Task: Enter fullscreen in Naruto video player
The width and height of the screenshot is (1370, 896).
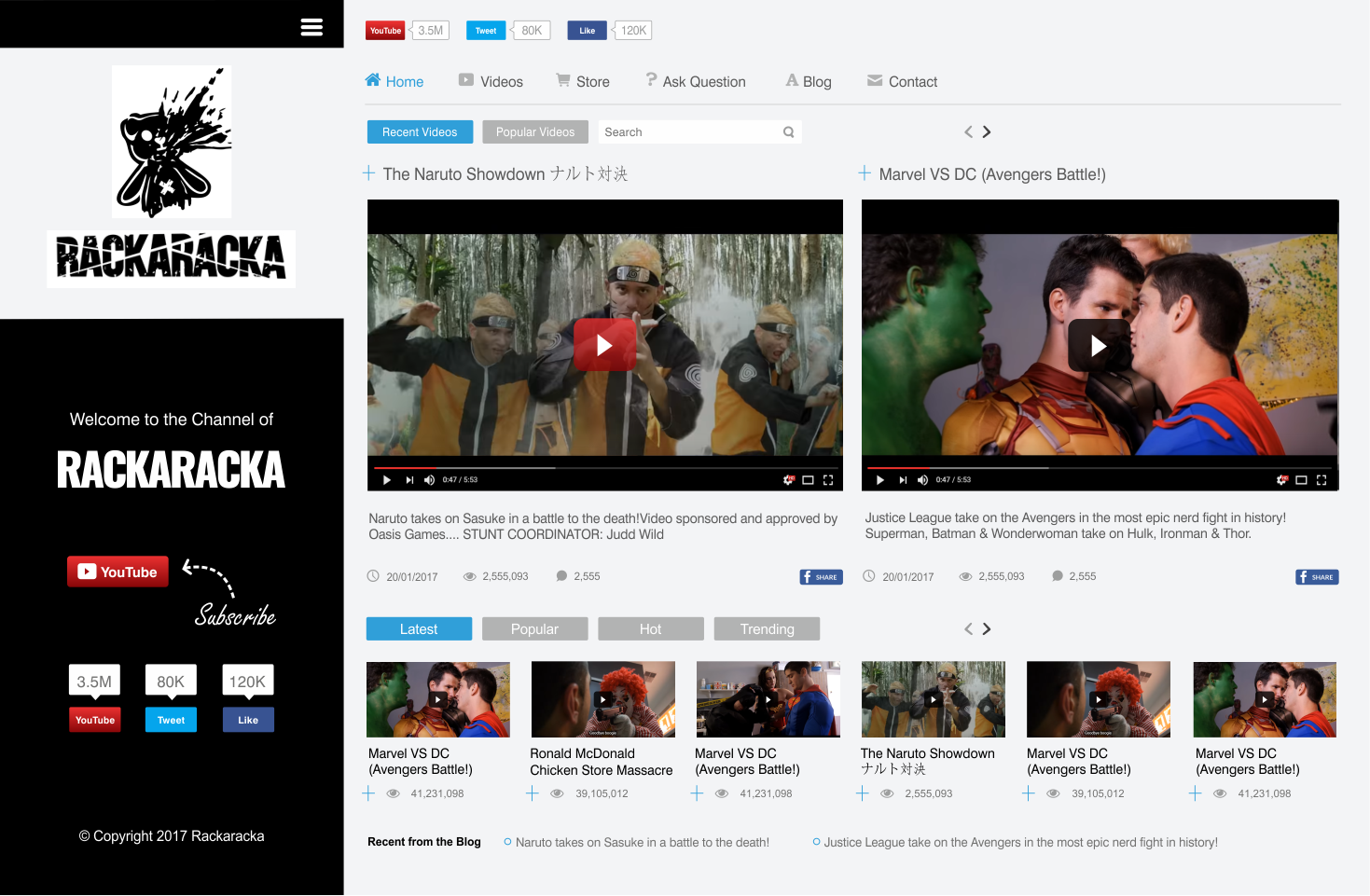Action: 828,480
